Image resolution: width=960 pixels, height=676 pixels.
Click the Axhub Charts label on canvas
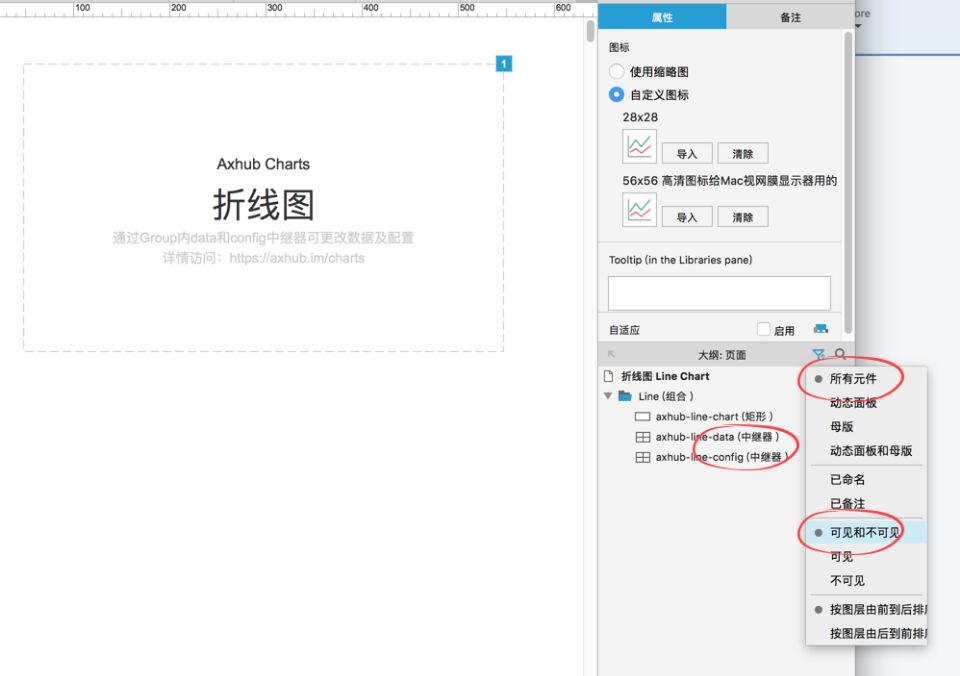tap(263, 164)
